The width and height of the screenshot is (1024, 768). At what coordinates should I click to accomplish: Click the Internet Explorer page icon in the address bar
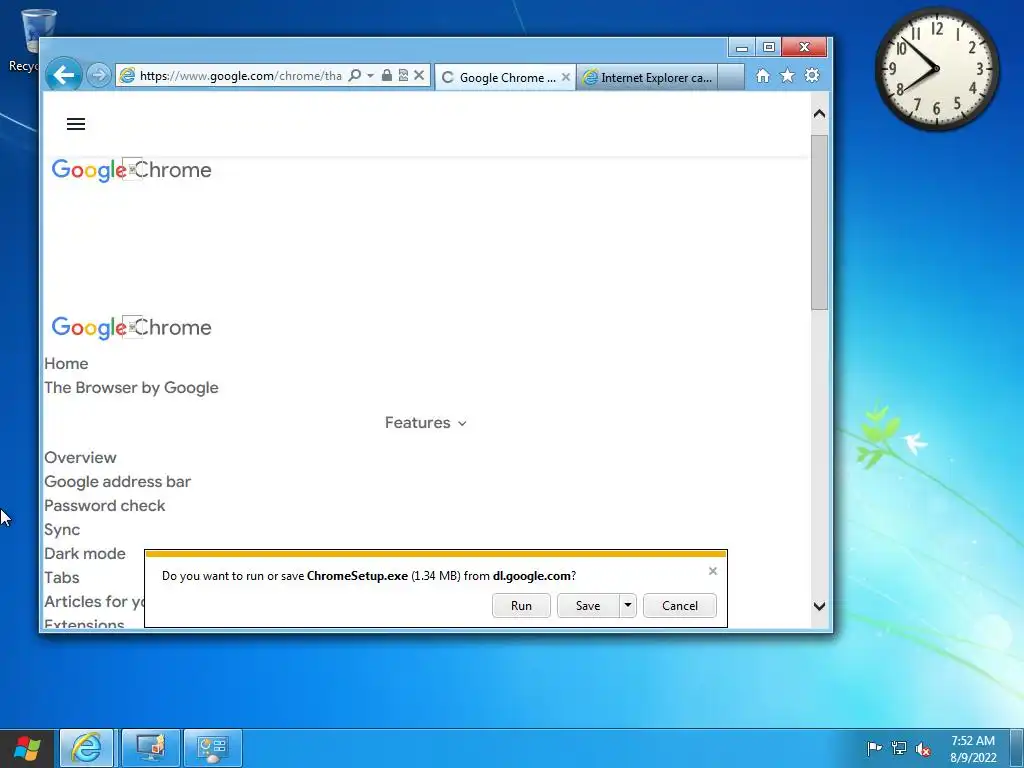click(127, 75)
